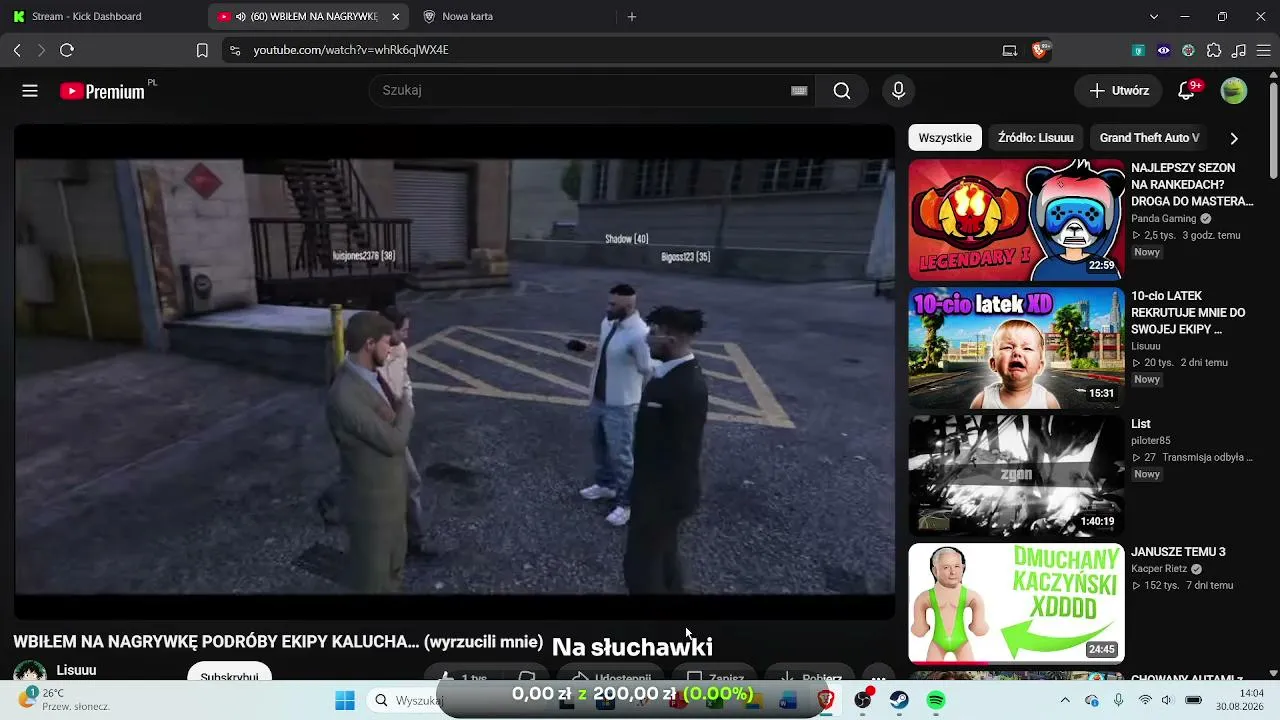Toggle the taskbar microphone tray icon
1280x720 pixels.
(x=1119, y=700)
